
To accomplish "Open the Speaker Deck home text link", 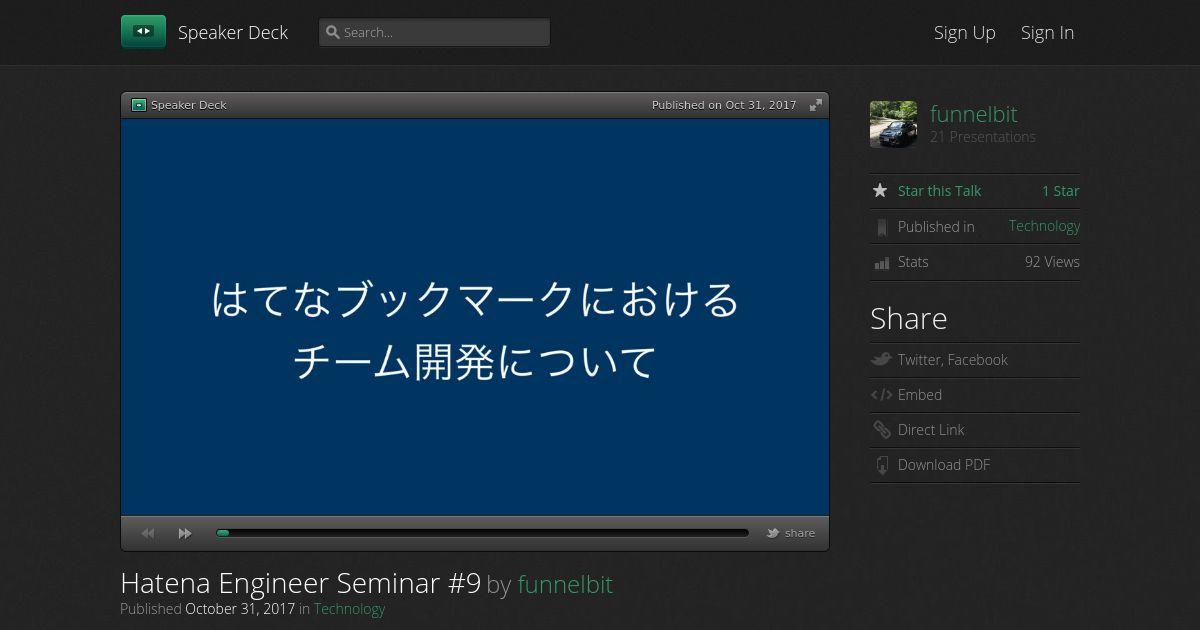I will click(x=233, y=32).
